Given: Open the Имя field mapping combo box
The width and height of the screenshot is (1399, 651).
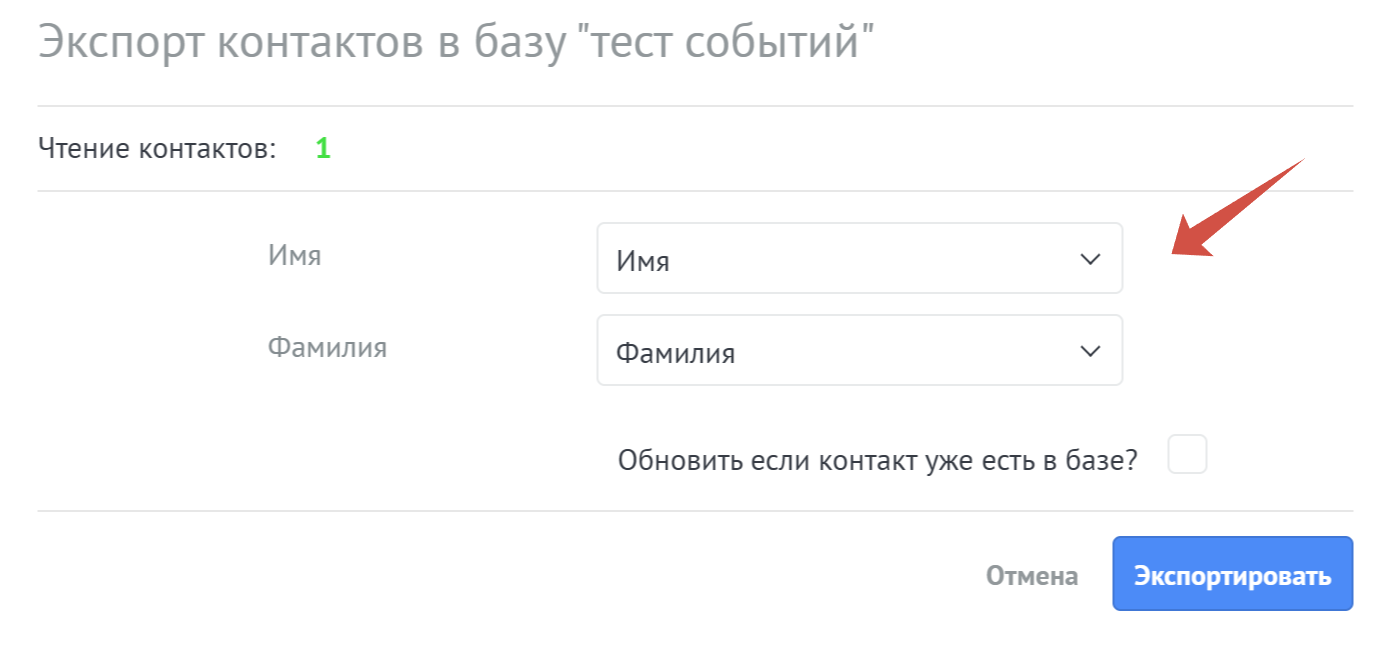Looking at the screenshot, I should tap(860, 258).
